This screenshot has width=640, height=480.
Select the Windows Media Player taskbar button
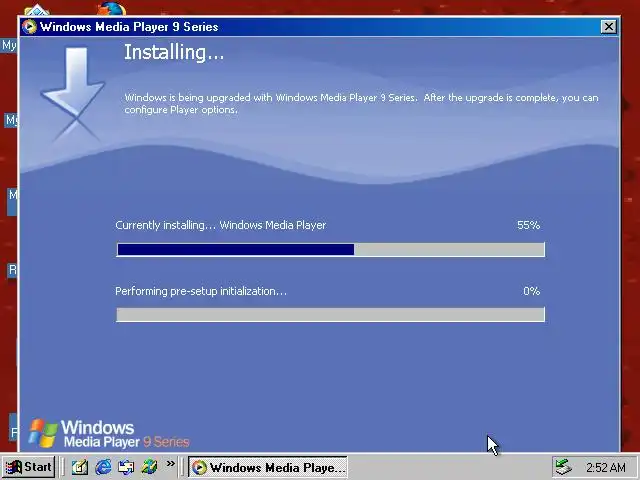268,467
